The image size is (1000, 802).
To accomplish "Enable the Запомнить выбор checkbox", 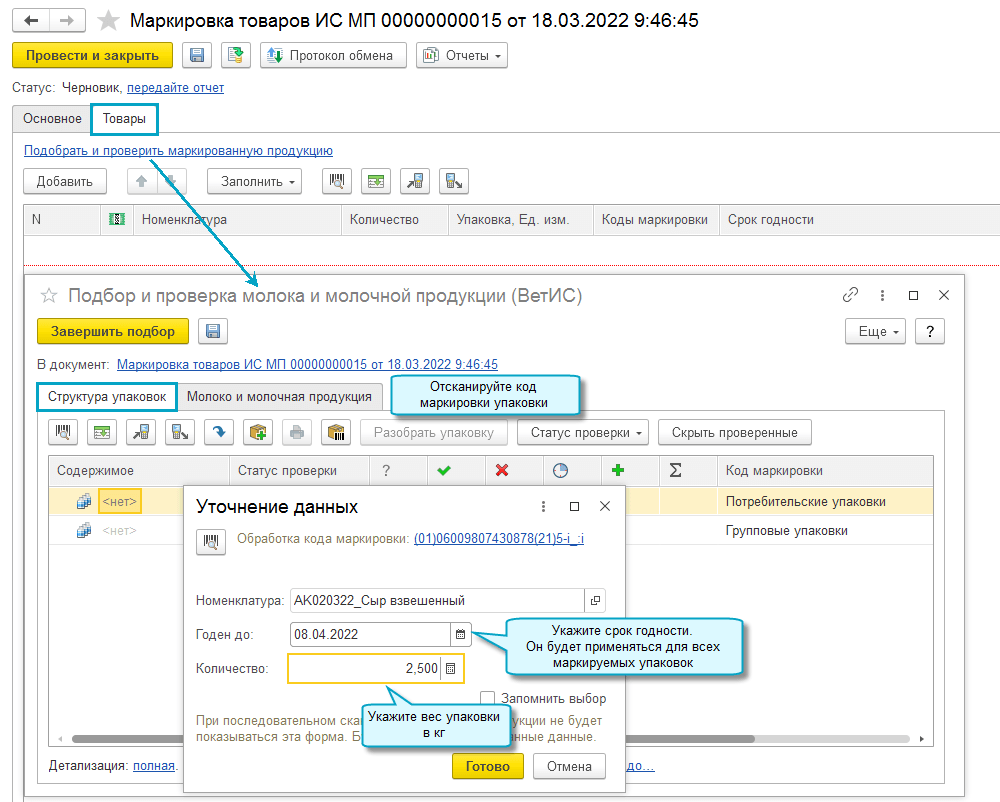I will (x=488, y=698).
